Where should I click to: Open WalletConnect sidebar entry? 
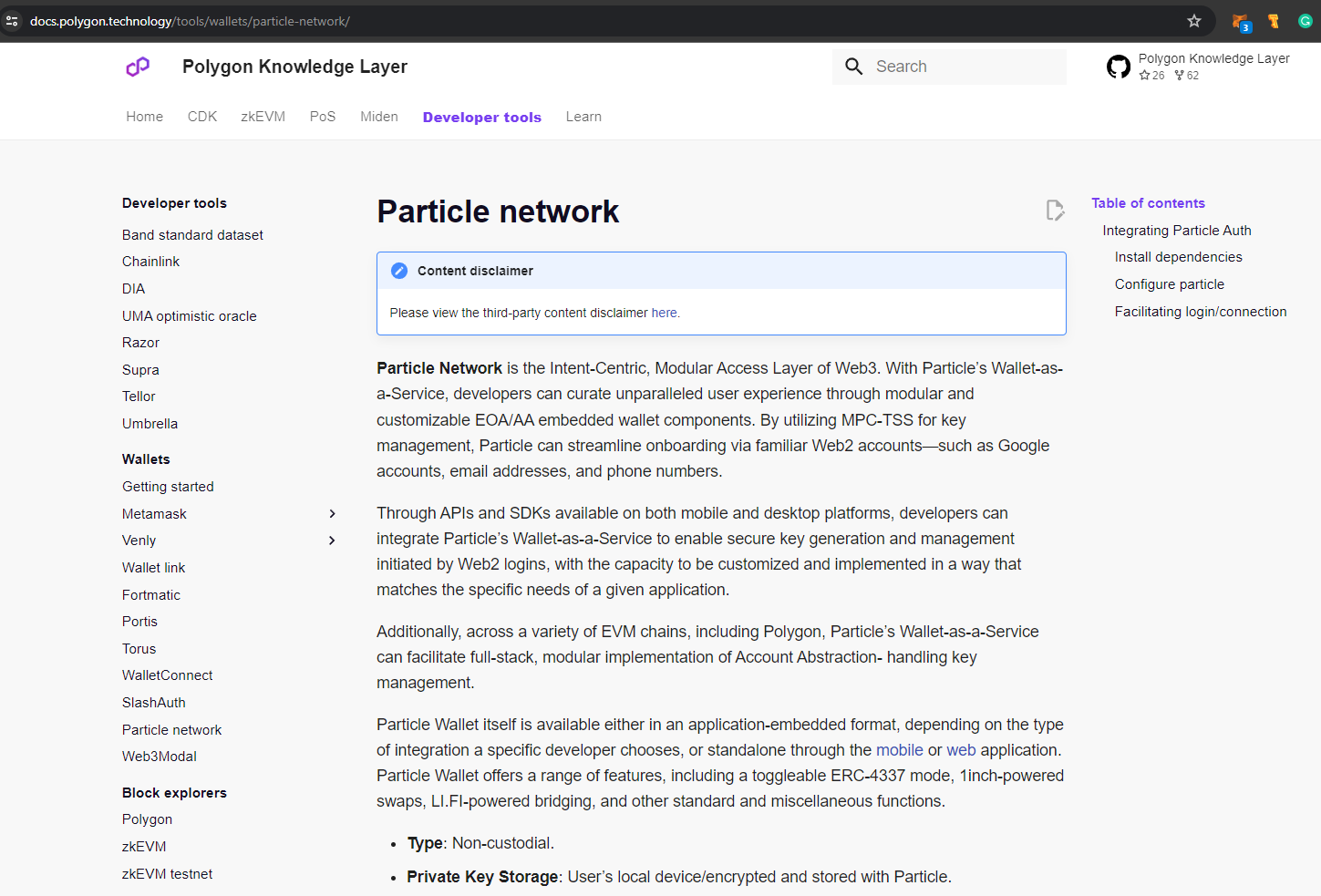coord(167,675)
